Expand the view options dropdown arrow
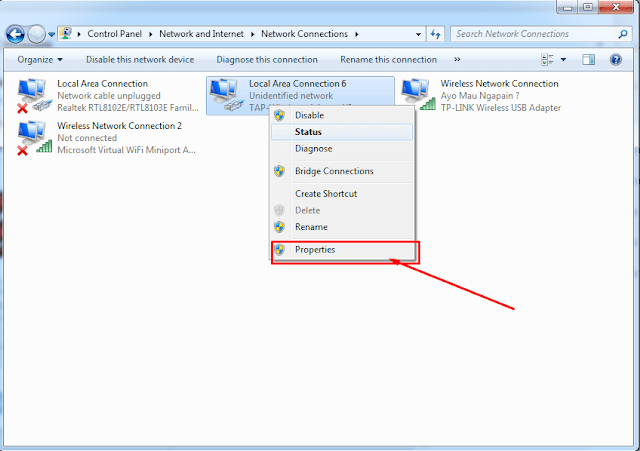 (x=563, y=60)
